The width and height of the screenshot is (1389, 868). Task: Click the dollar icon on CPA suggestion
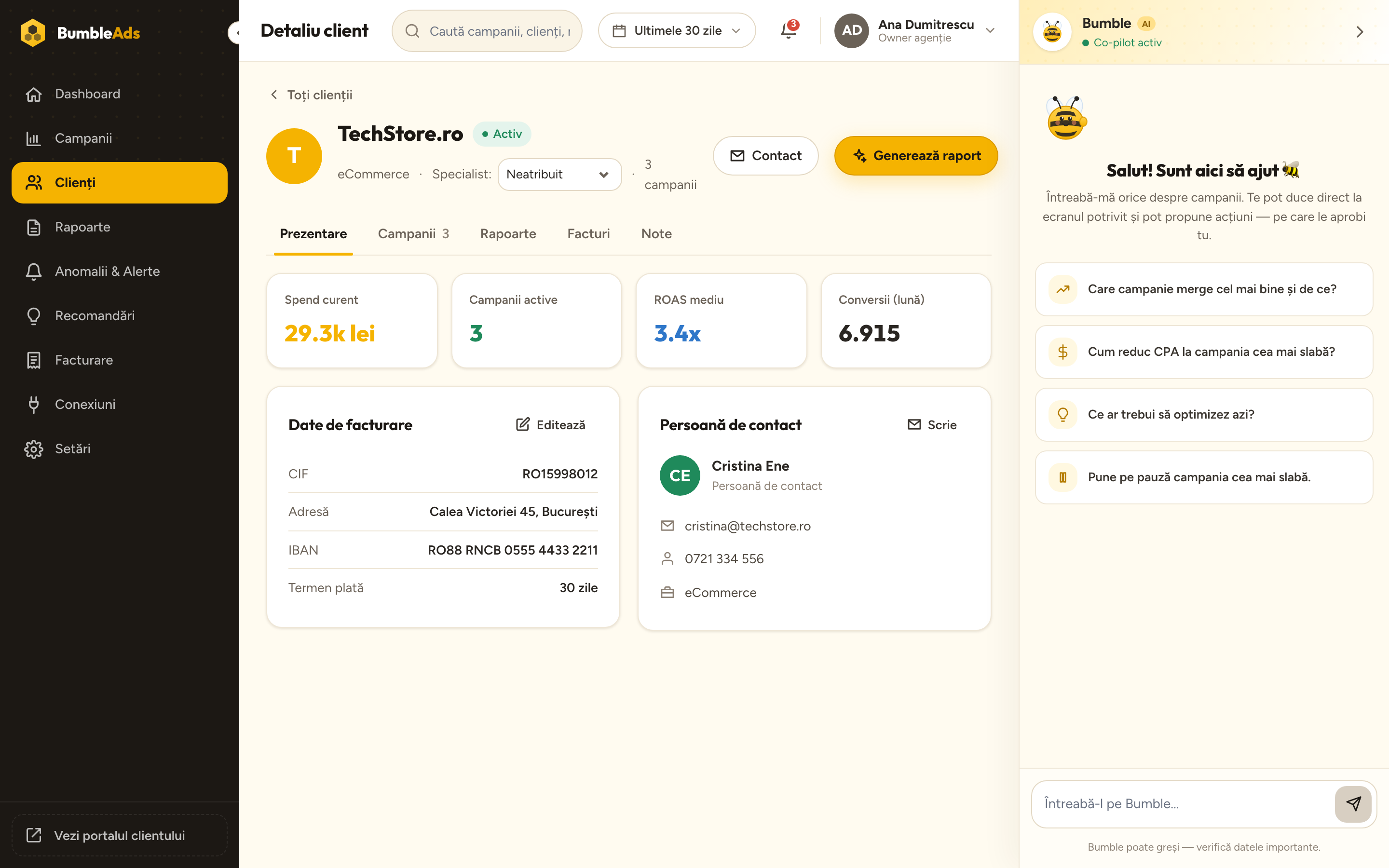point(1062,352)
